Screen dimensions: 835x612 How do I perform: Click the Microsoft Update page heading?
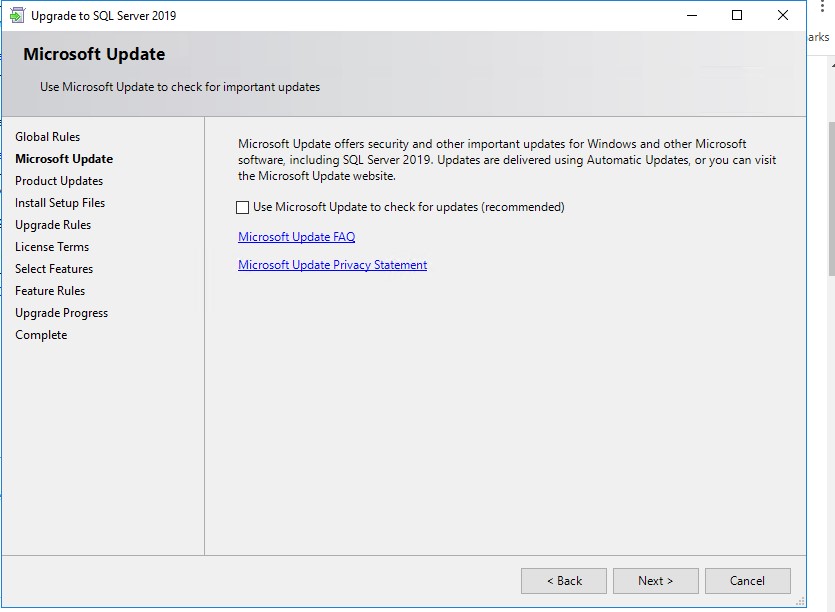pyautogui.click(x=94, y=54)
